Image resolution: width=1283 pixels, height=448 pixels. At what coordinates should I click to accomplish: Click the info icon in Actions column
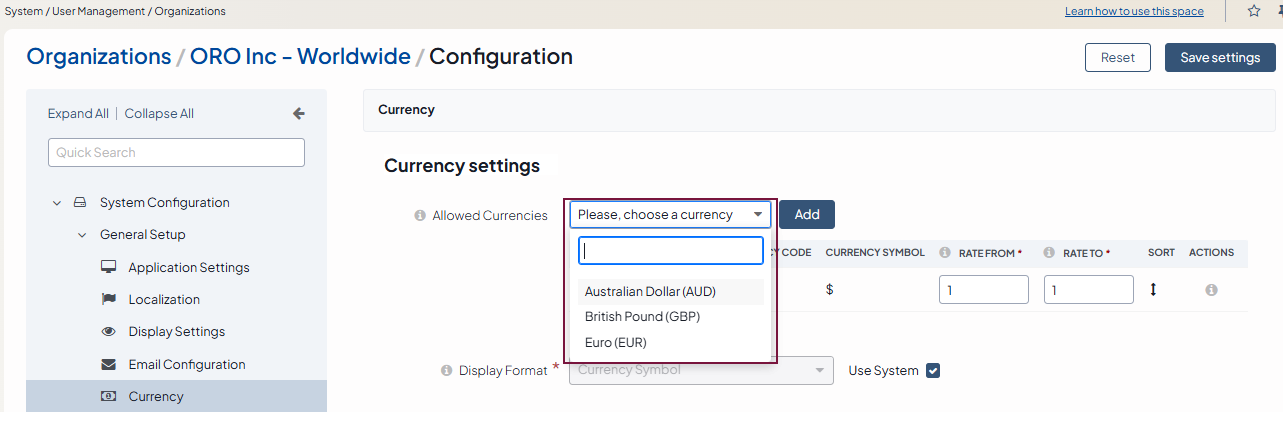click(1211, 290)
